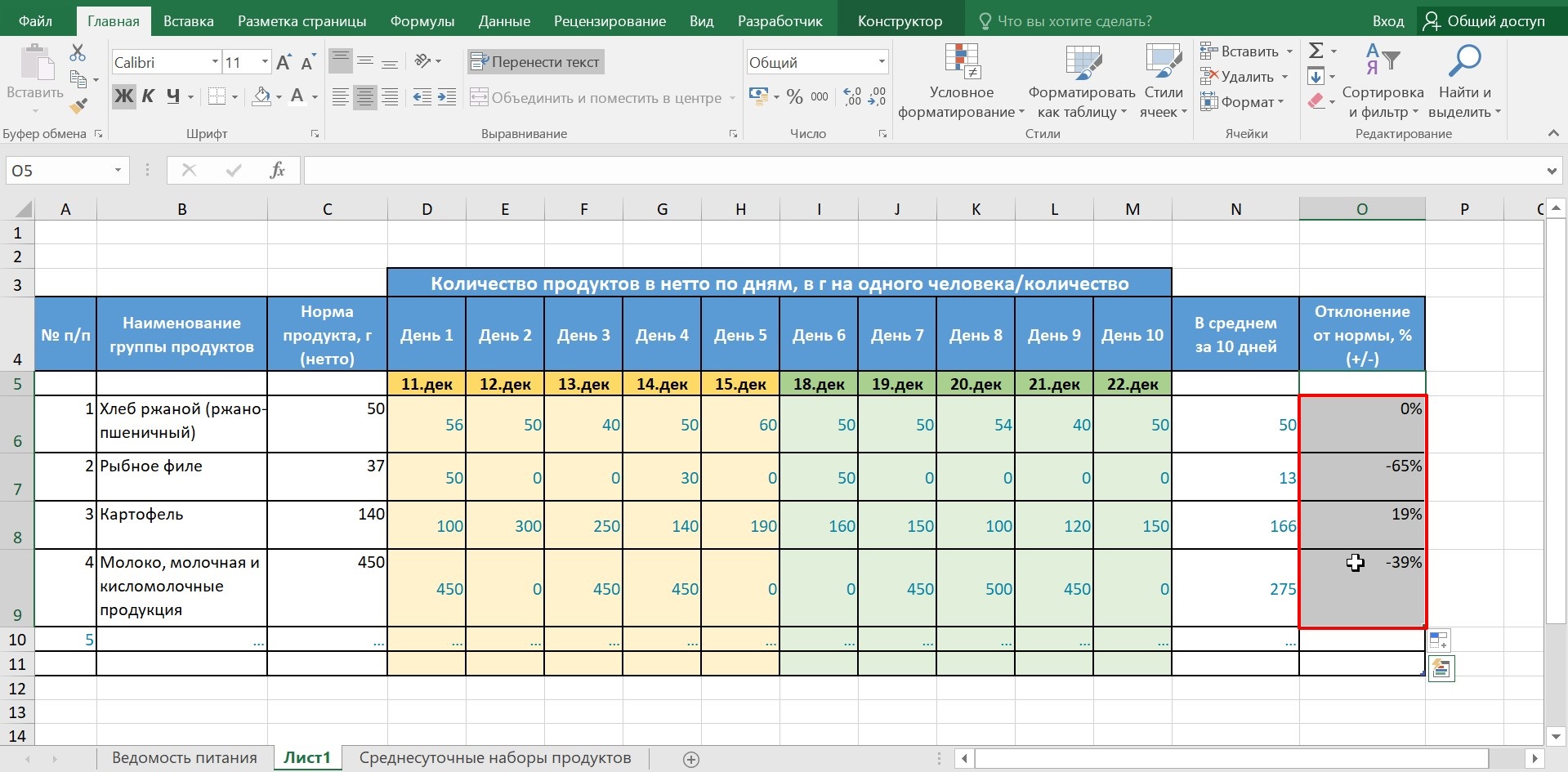Open Найти и выделить menu
Image resolution: width=1568 pixels, height=772 pixels.
click(1467, 82)
